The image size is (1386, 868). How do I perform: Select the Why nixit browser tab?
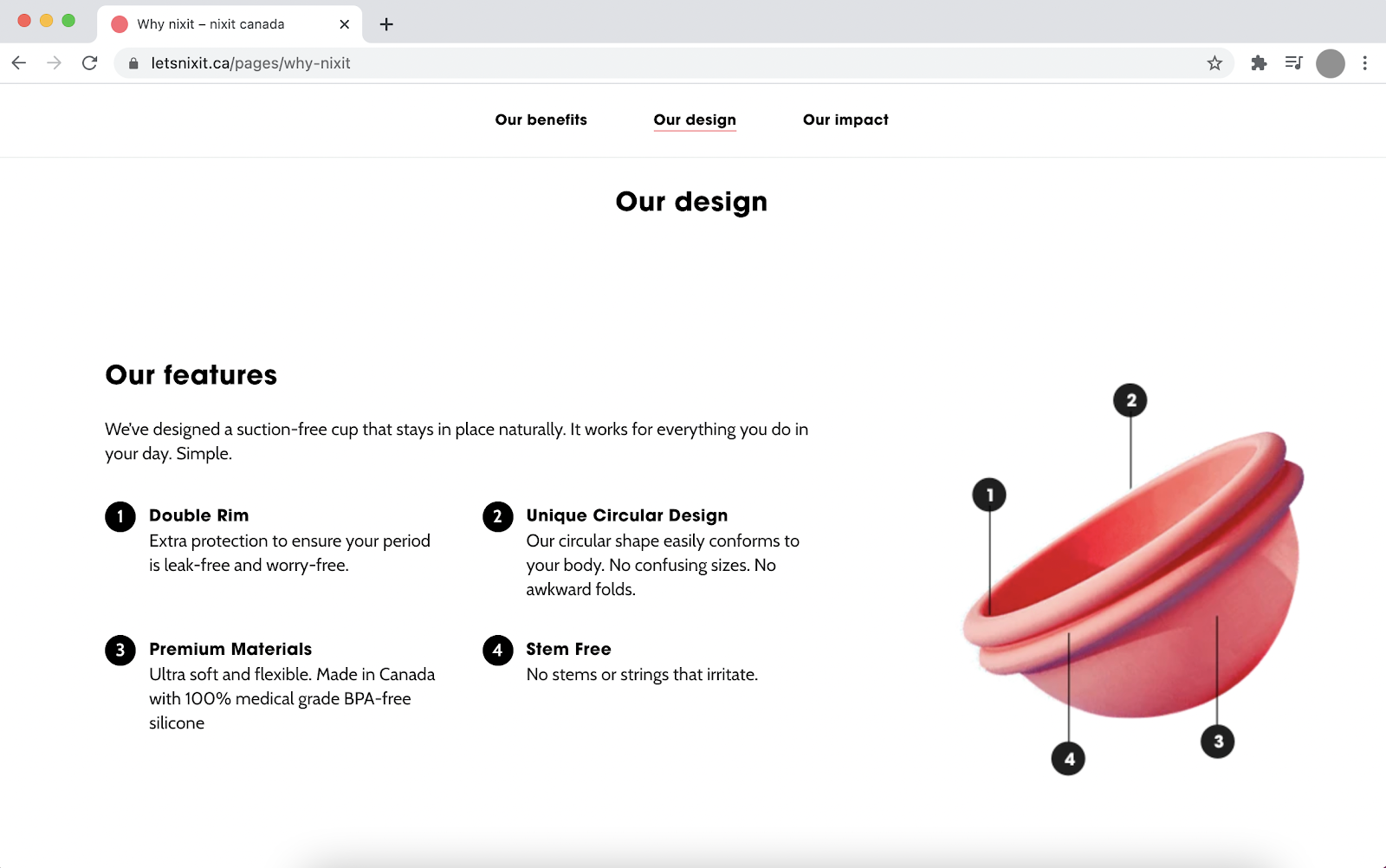tap(230, 24)
